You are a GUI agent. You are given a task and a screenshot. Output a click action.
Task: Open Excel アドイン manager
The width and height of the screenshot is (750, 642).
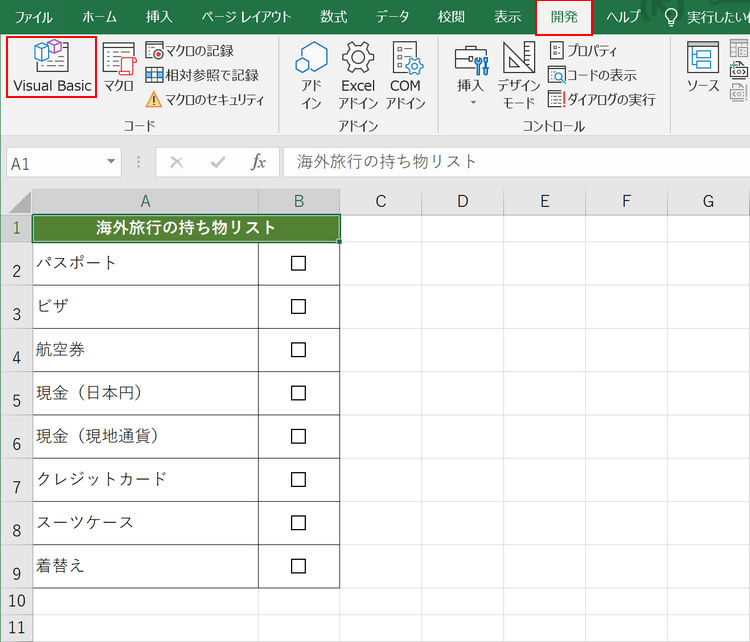click(358, 76)
